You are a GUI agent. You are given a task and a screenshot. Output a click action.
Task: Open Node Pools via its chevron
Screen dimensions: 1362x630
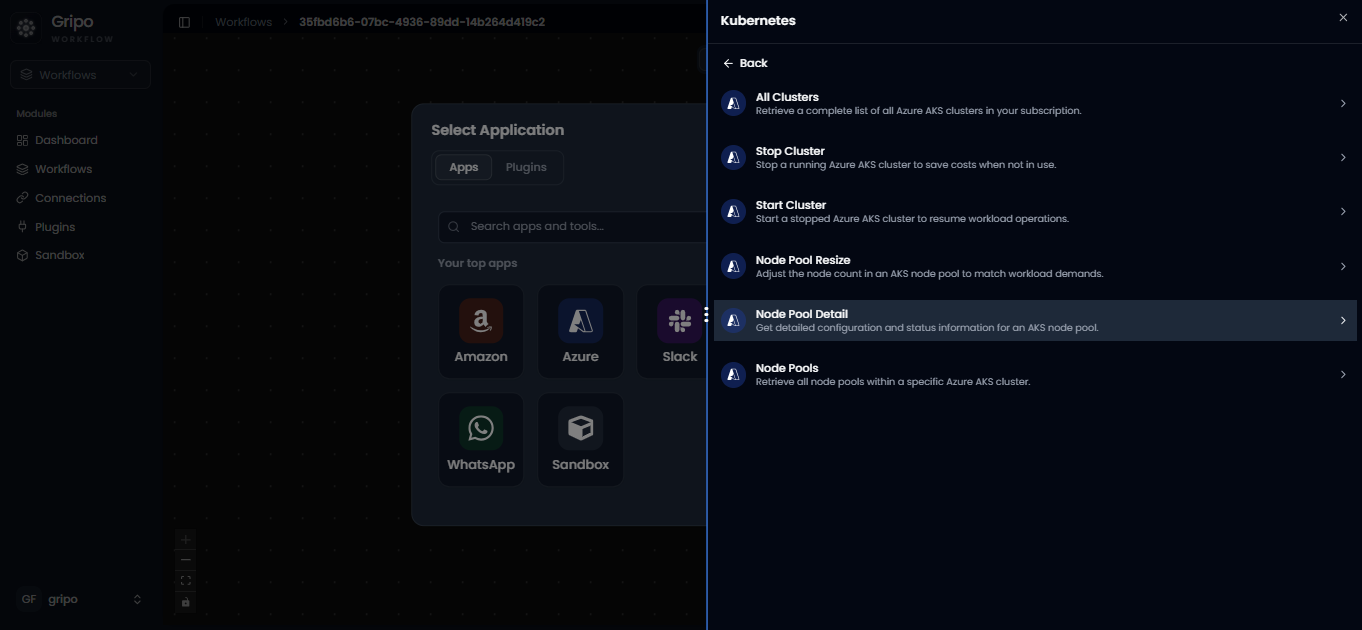[1343, 374]
